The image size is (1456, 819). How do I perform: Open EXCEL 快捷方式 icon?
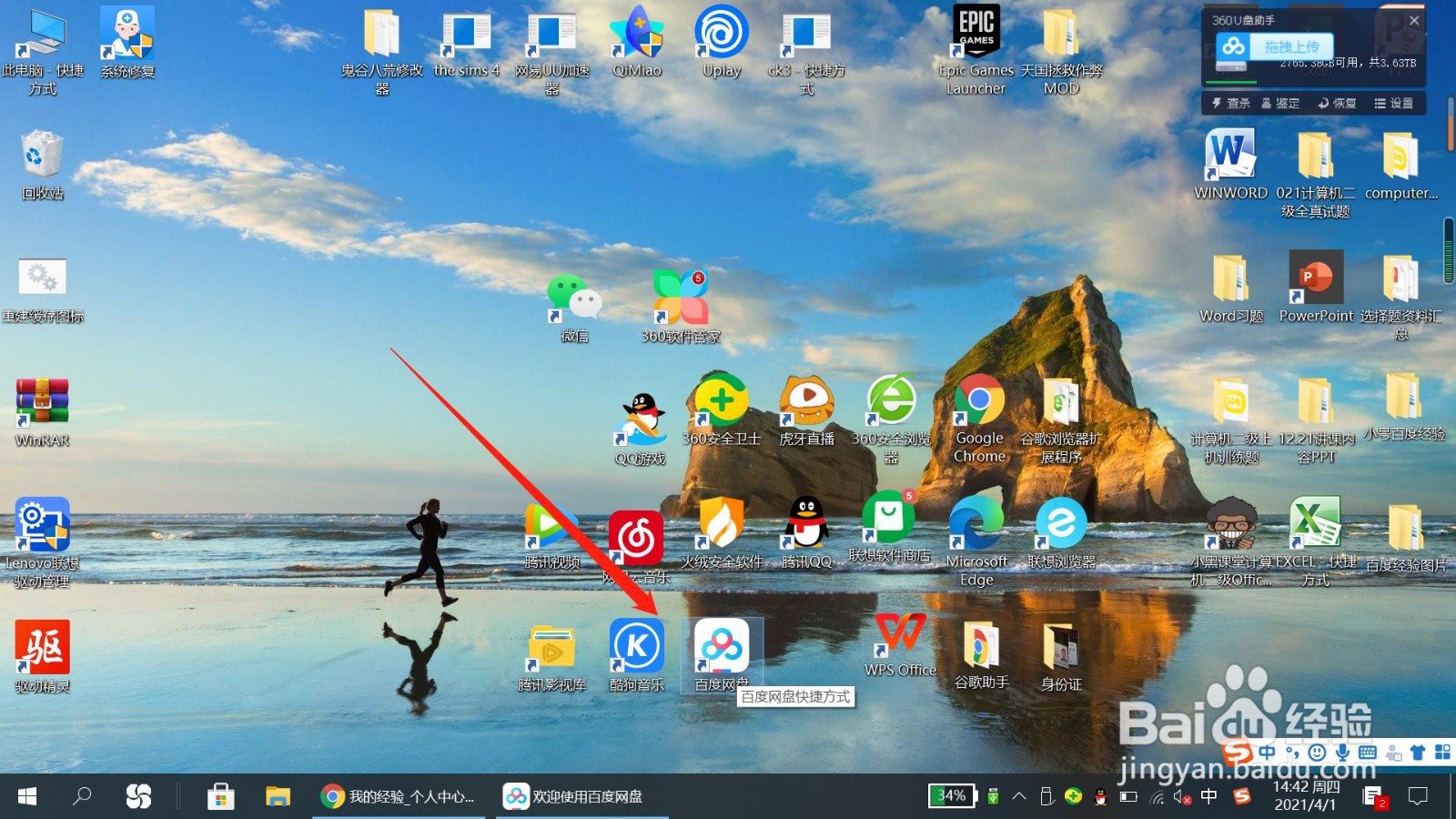(x=1316, y=541)
